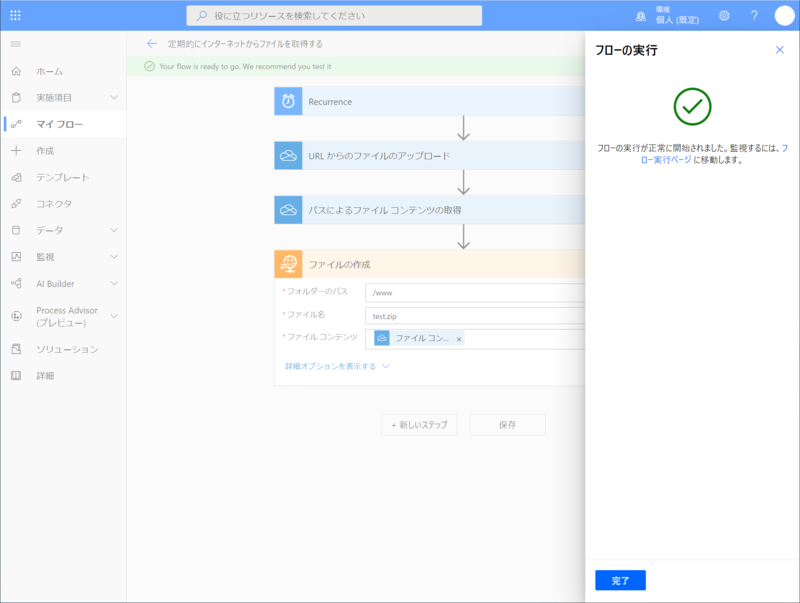Expand the 実施項目 chevron
Image resolution: width=800 pixels, height=603 pixels.
coord(114,97)
